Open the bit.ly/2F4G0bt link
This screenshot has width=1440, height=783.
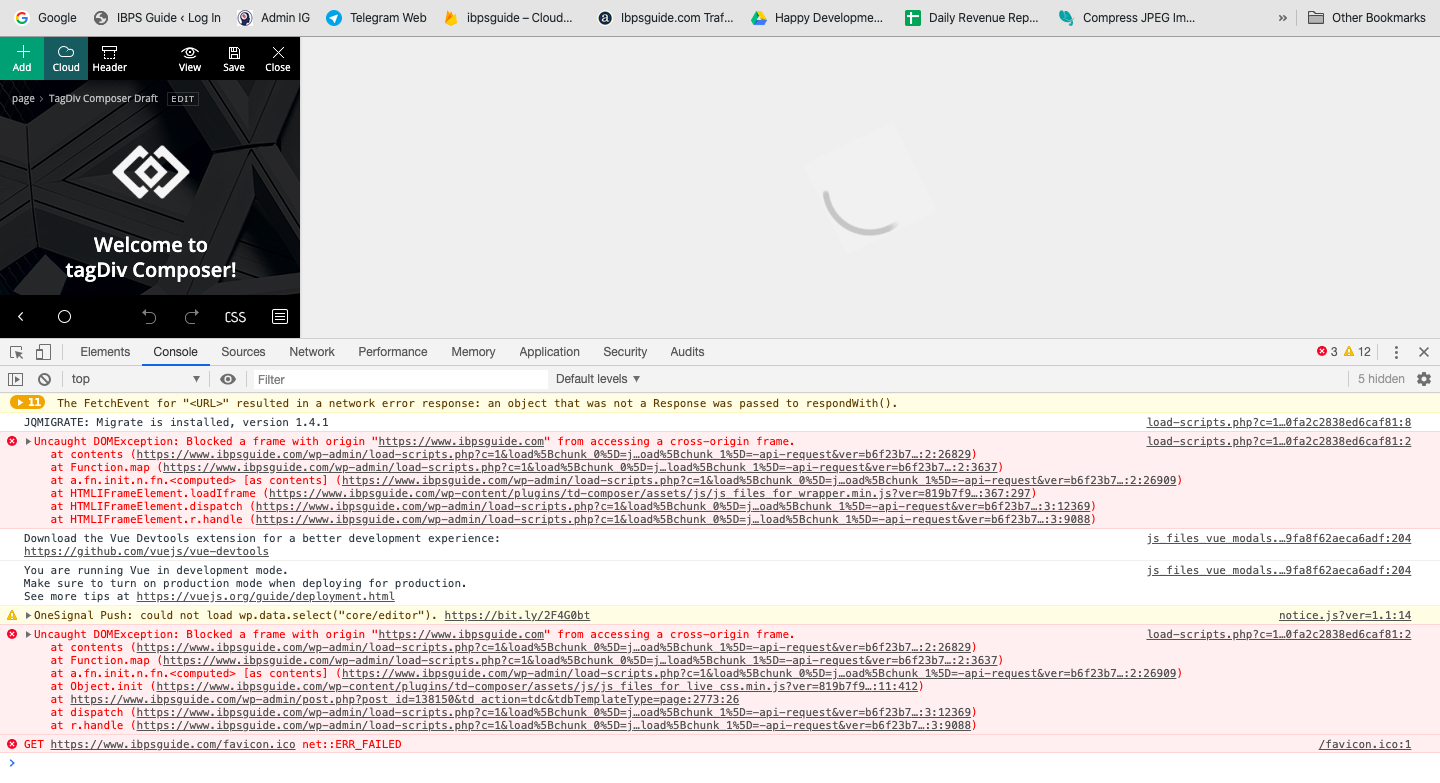517,616
